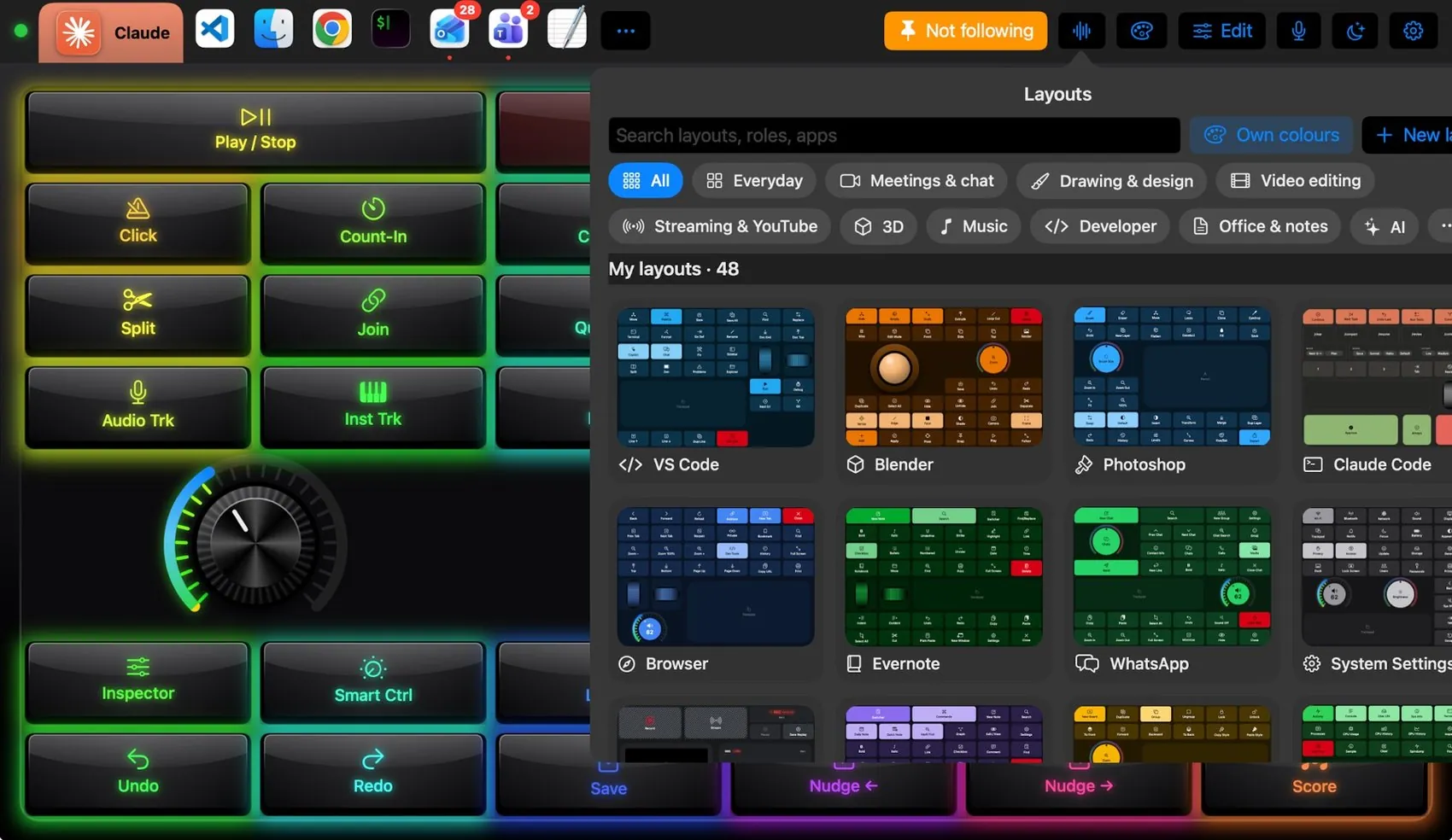The height and width of the screenshot is (840, 1452).
Task: Open the WhatsApp layout thumbnail
Action: (x=1172, y=576)
